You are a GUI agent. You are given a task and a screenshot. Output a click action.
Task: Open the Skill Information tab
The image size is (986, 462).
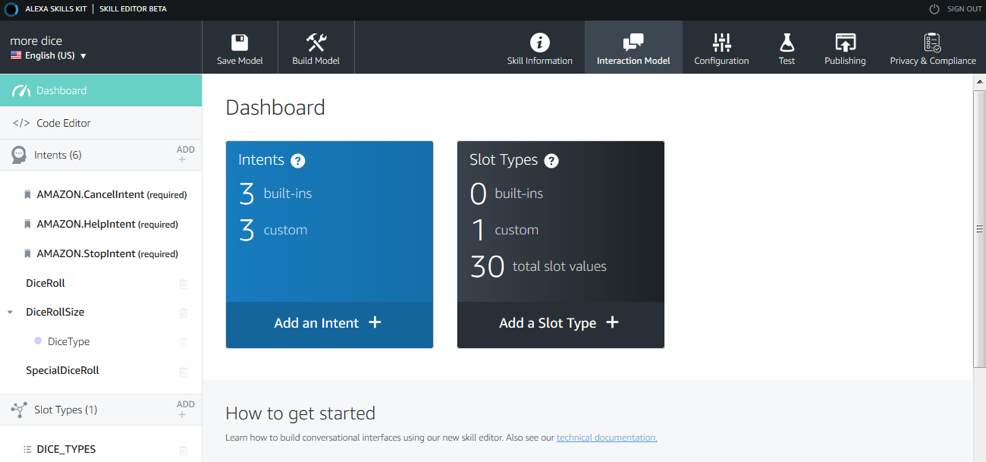pos(540,48)
